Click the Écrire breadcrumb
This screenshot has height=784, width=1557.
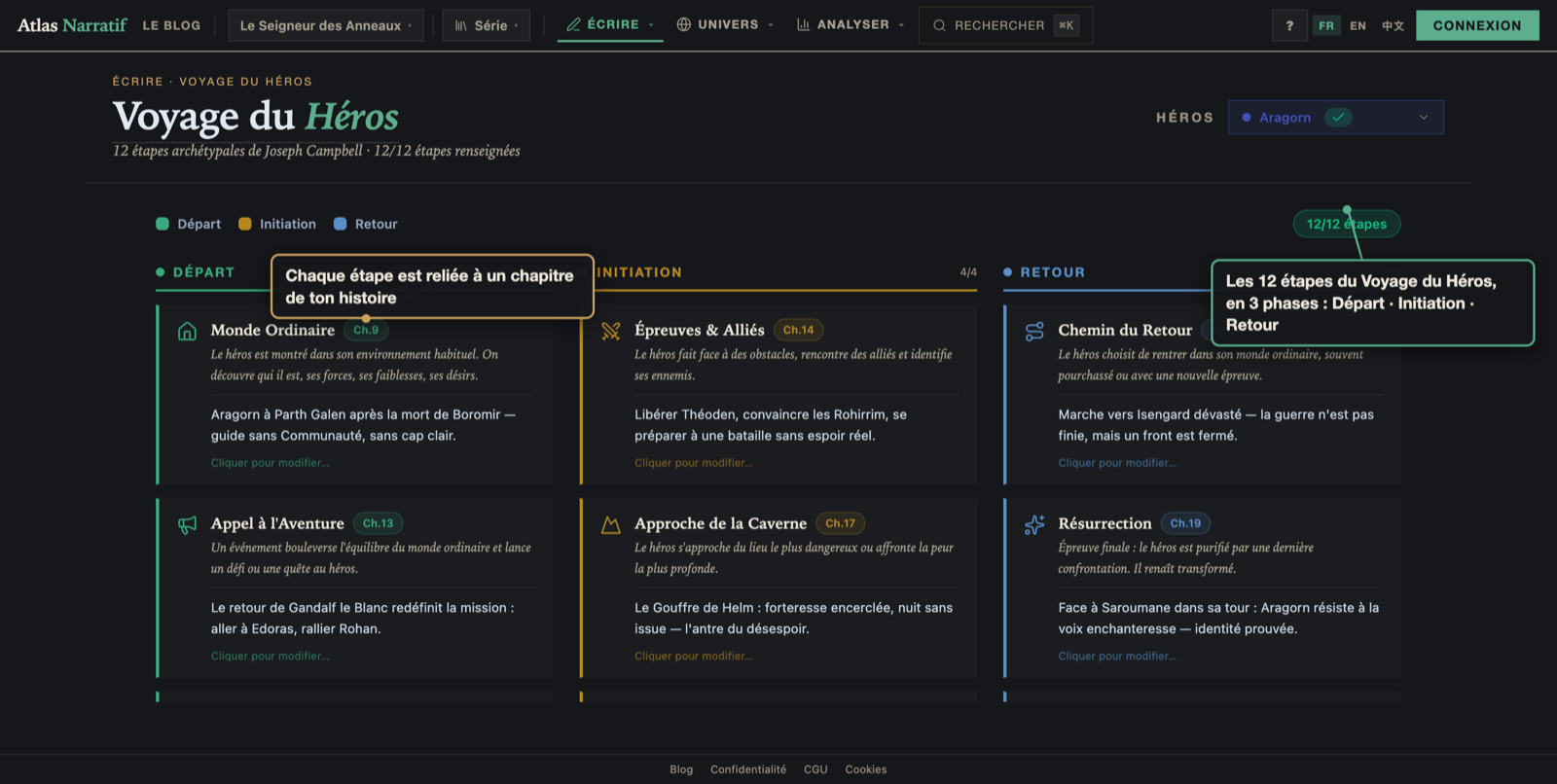(x=137, y=82)
